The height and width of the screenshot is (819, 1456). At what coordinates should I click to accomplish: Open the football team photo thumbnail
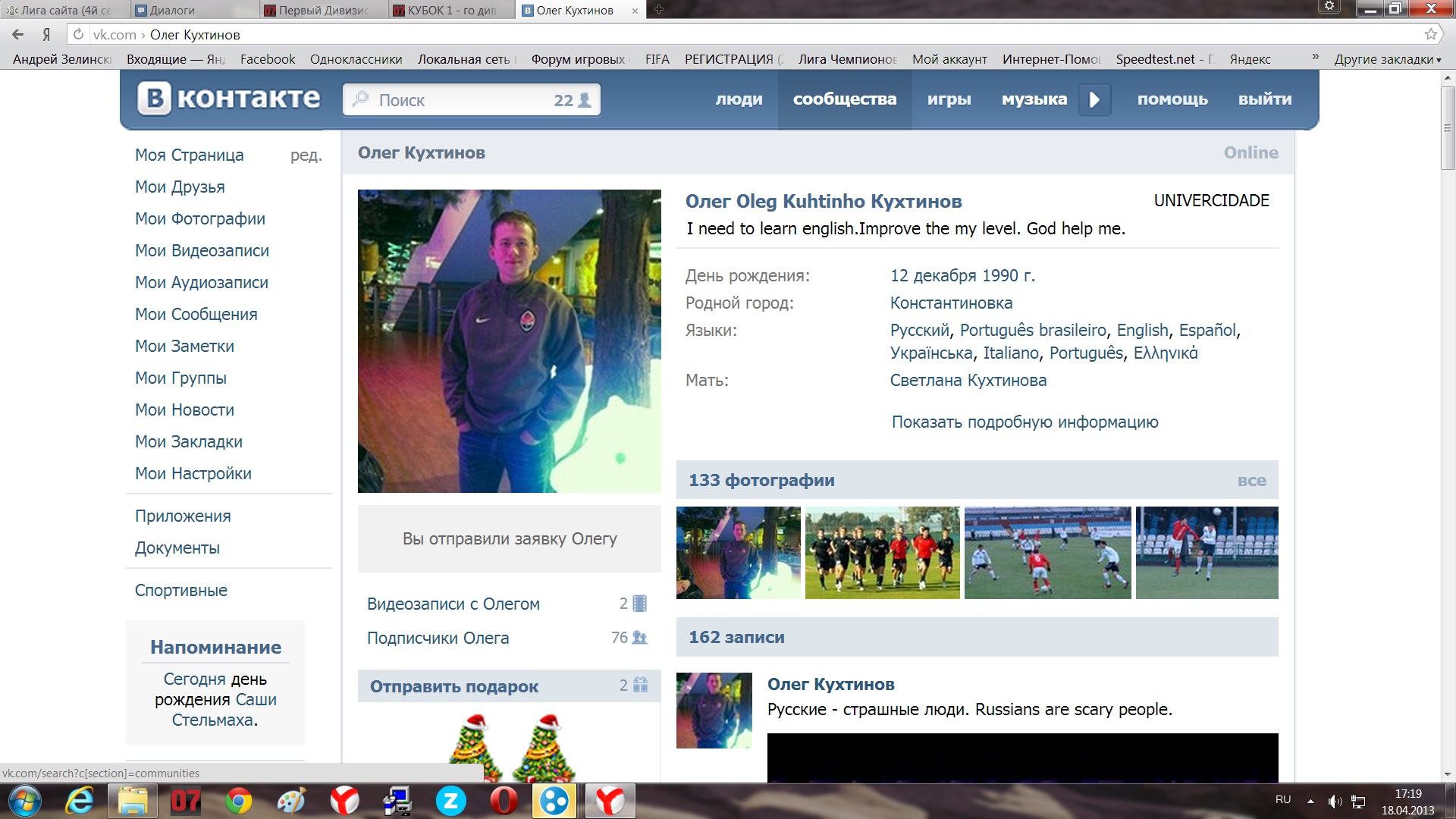882,553
